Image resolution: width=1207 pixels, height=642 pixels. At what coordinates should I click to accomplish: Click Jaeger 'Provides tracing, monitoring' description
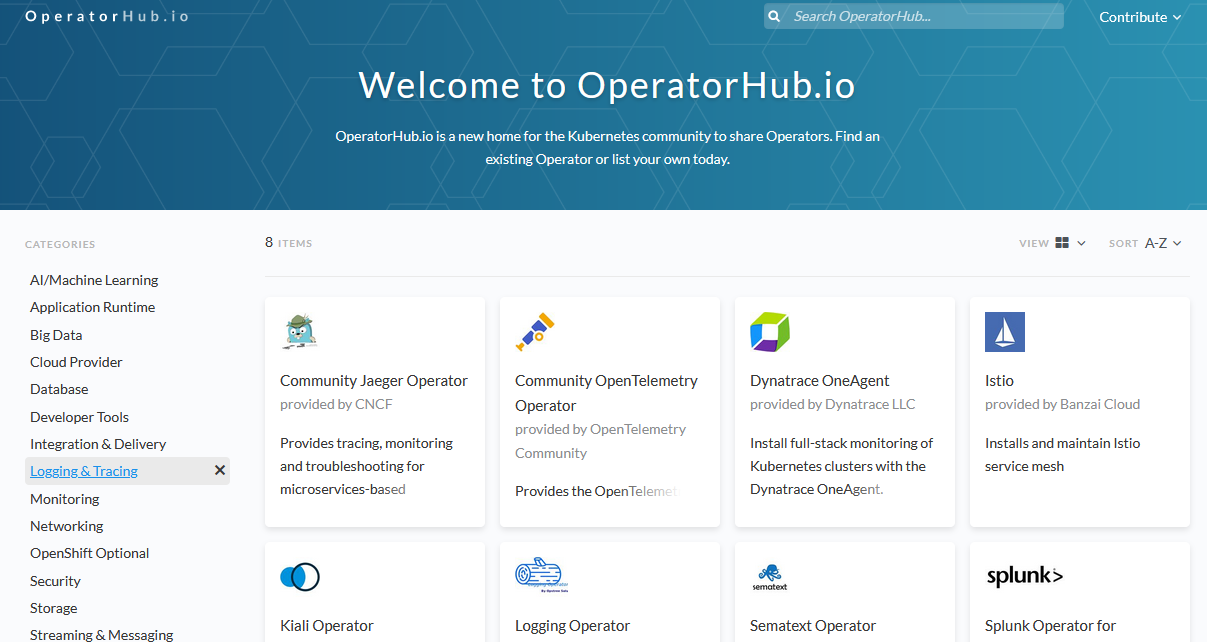point(366,466)
